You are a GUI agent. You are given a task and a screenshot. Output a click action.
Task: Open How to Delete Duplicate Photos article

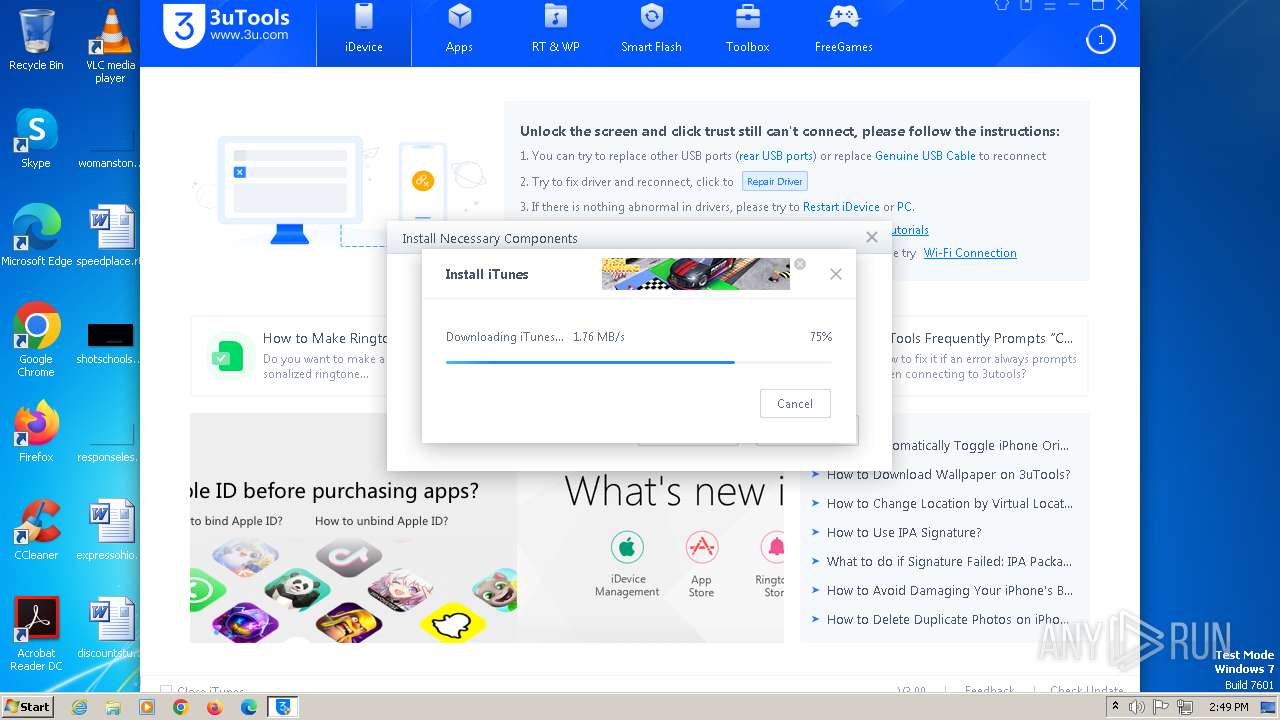pyautogui.click(x=948, y=620)
